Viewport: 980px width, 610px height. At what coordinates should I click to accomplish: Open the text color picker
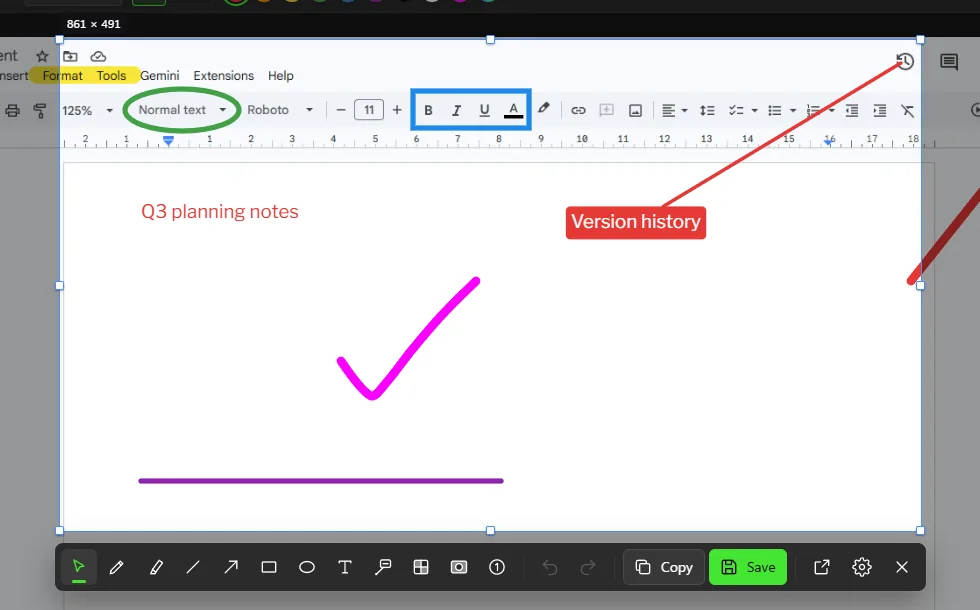[x=513, y=111]
